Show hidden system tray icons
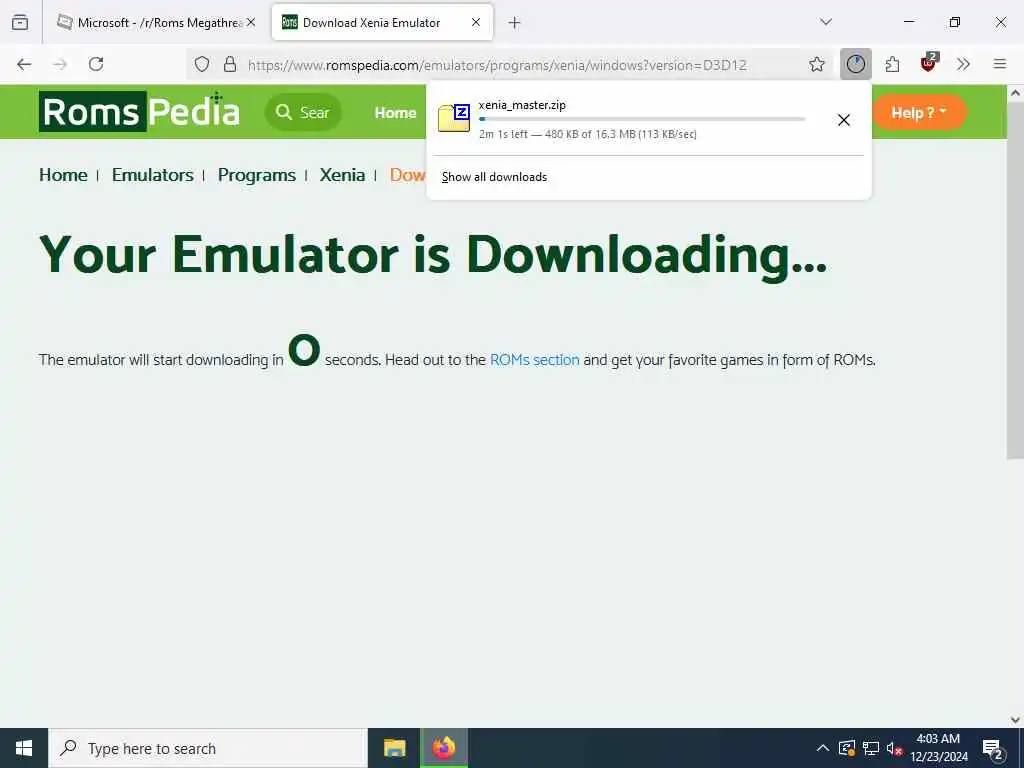Screen dimensions: 1024x768 point(823,748)
